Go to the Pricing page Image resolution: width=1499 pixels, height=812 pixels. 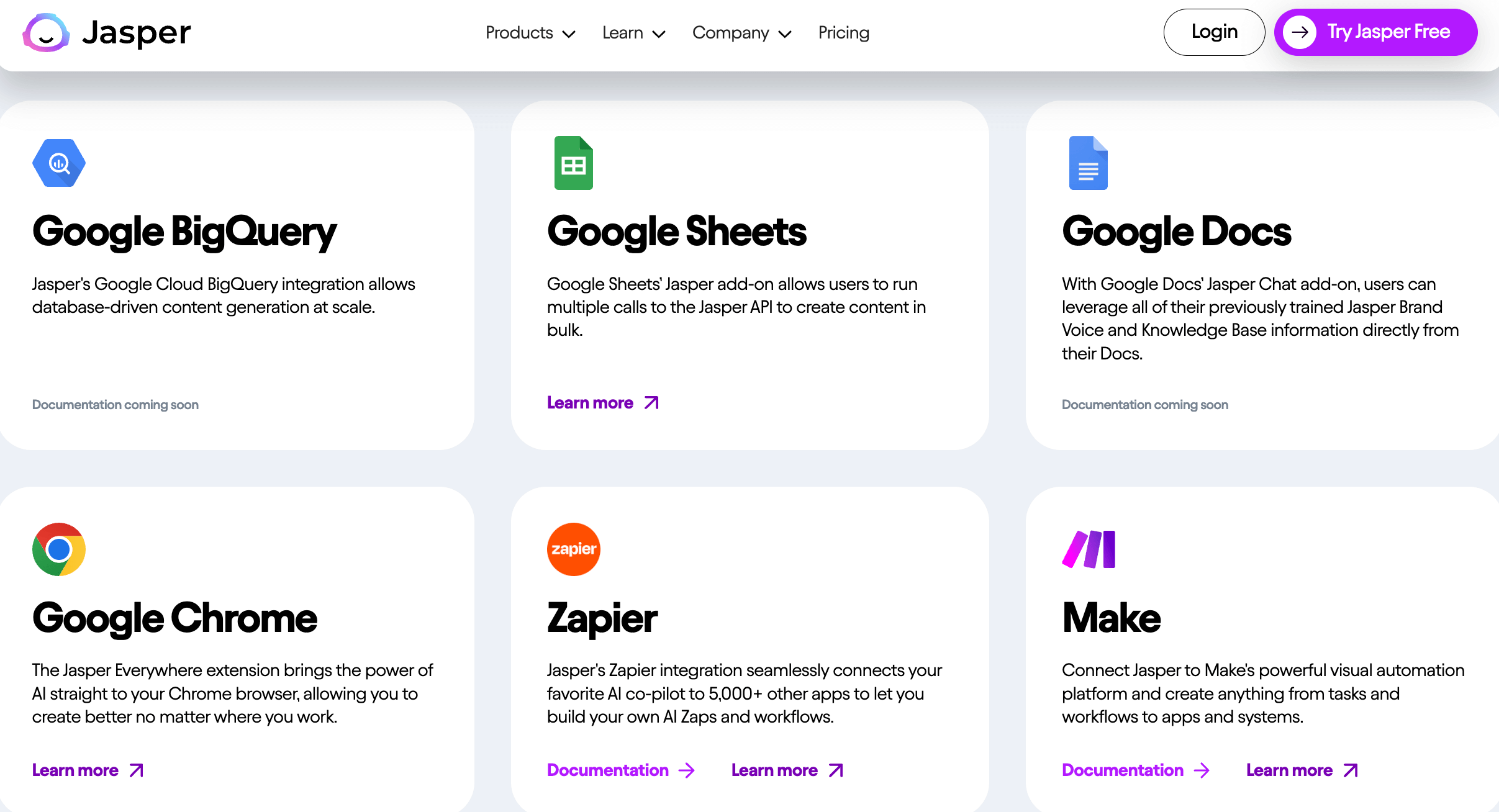pos(843,32)
